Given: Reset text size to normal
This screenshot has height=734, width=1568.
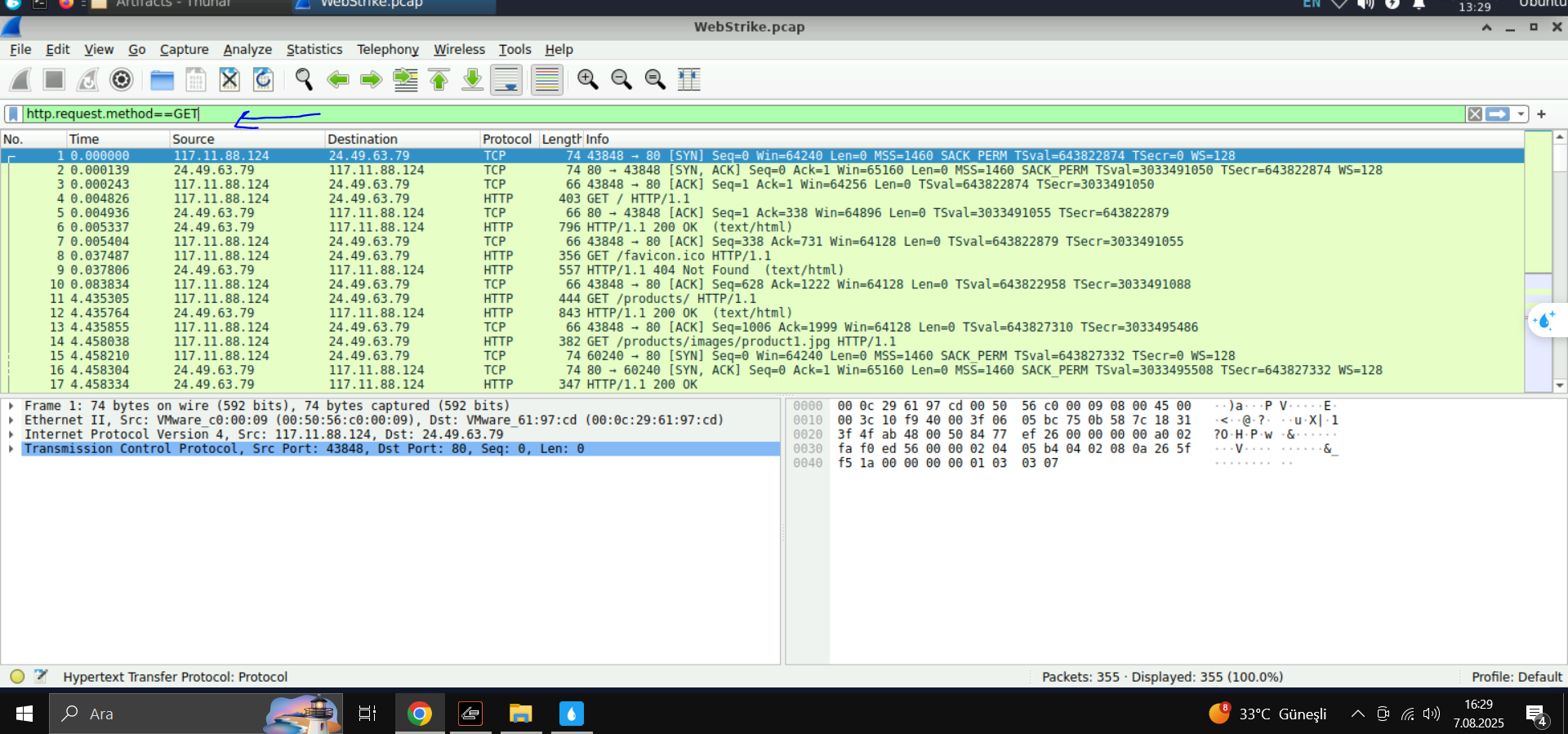Looking at the screenshot, I should (x=655, y=79).
